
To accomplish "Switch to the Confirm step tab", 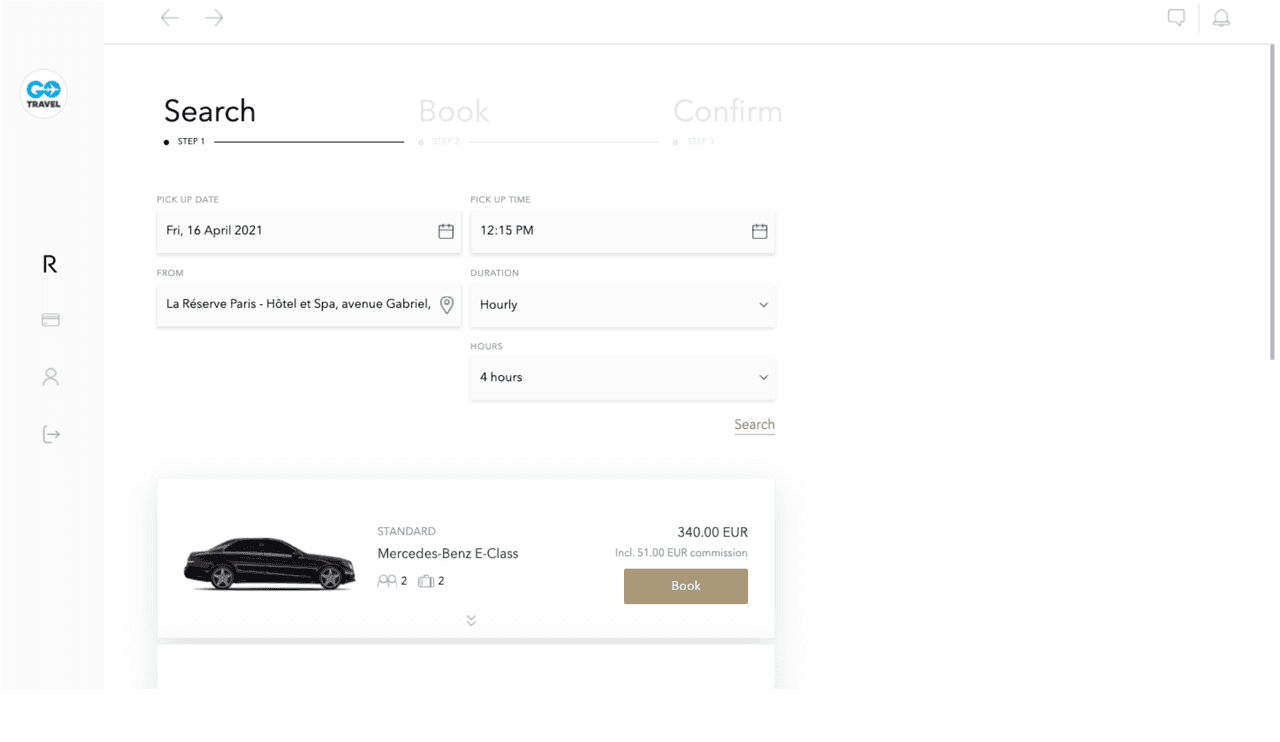I will click(727, 111).
